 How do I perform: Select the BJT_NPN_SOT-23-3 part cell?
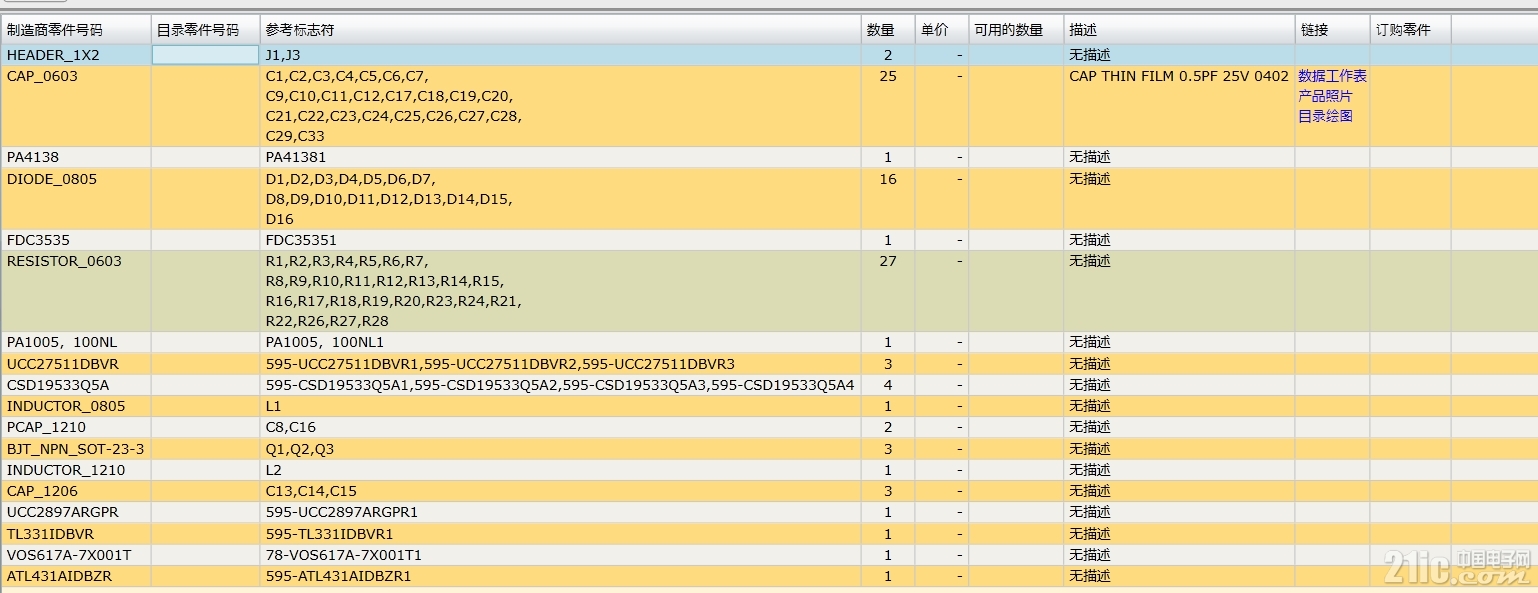(x=76, y=449)
